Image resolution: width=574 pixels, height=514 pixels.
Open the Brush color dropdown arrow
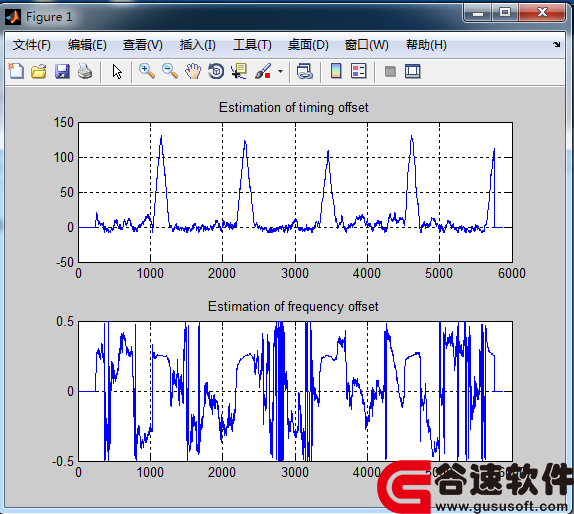coord(280,71)
